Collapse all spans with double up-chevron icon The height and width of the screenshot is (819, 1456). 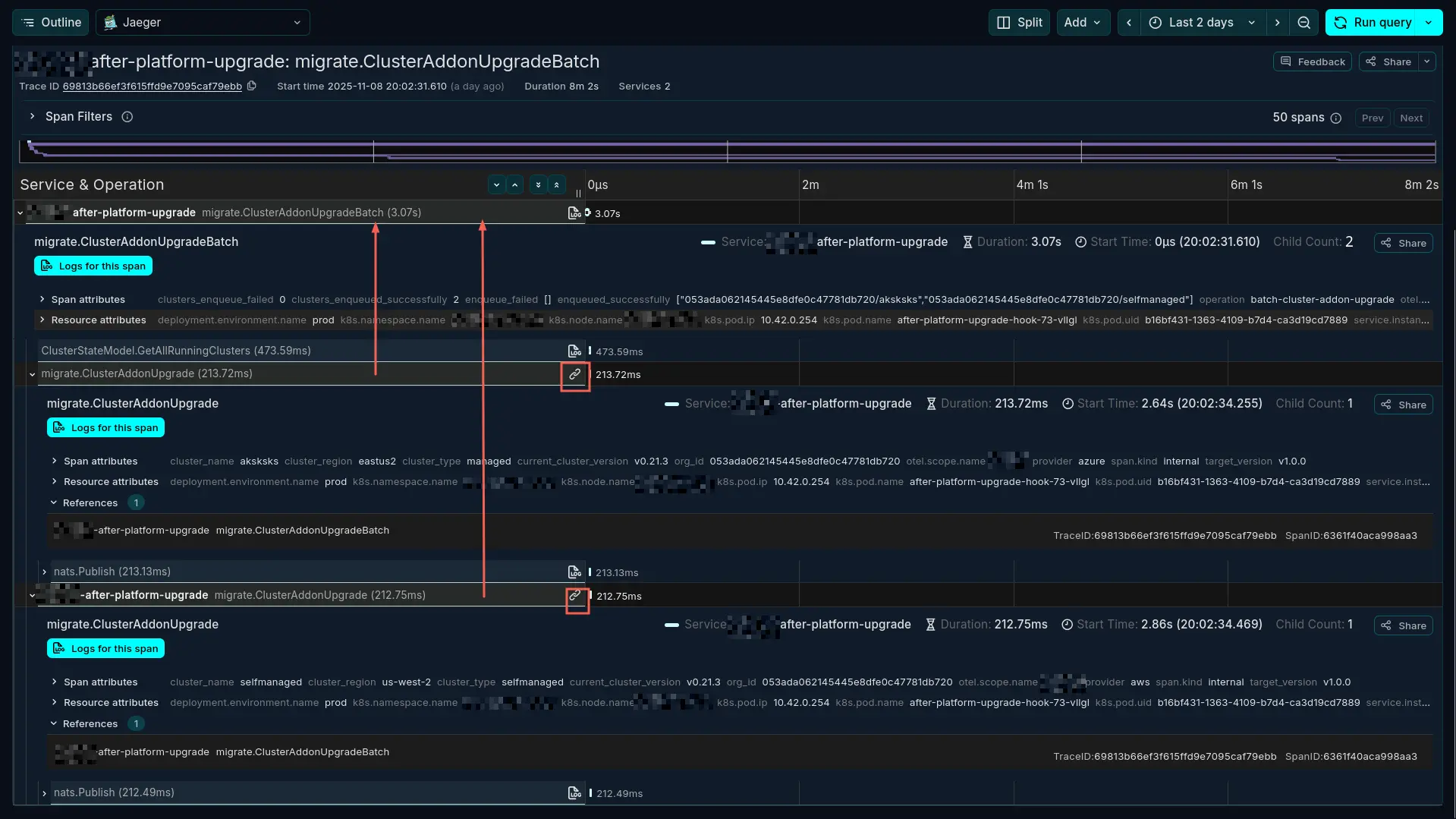tap(557, 184)
